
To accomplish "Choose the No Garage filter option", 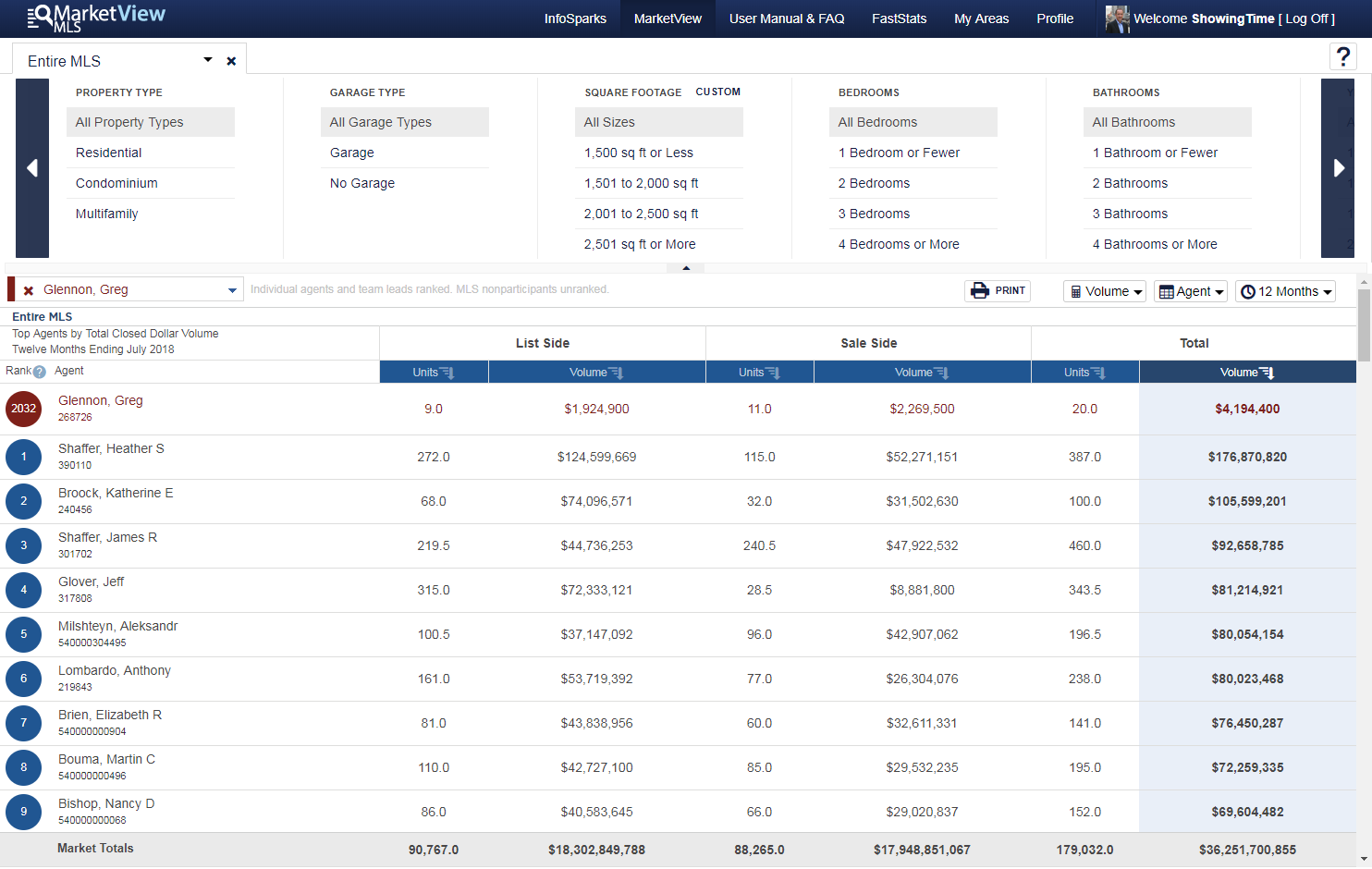I will pos(362,183).
